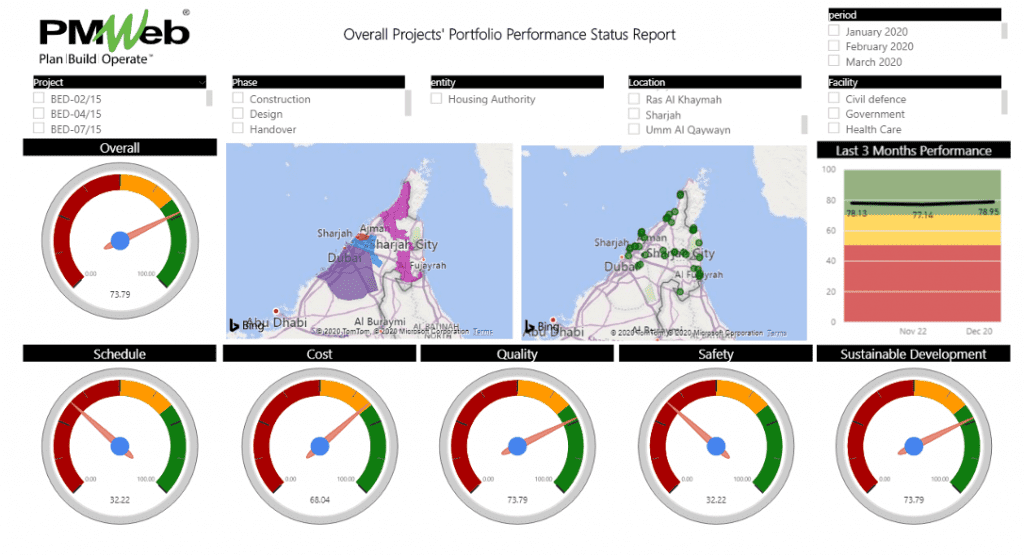Click the Project list scrollbar
The width and height of the screenshot is (1024, 557).
[209, 99]
